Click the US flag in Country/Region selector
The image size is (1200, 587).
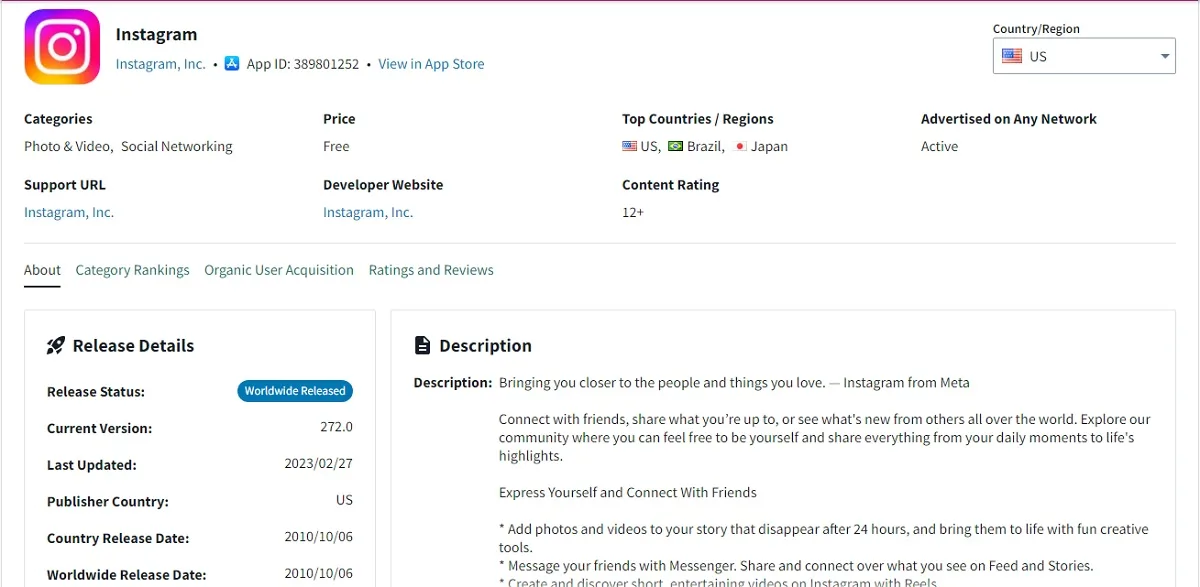click(1012, 56)
